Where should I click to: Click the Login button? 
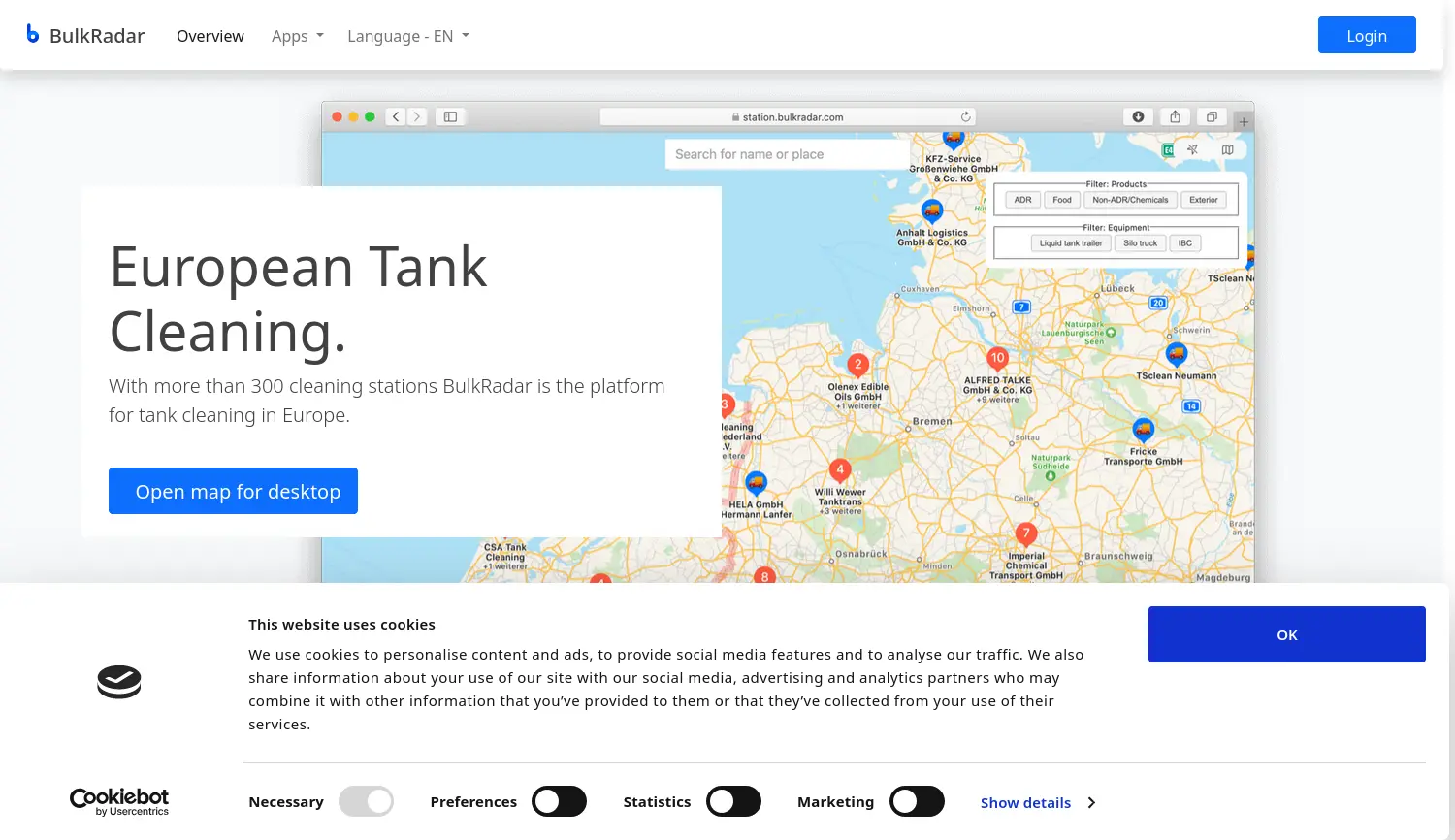click(1366, 35)
